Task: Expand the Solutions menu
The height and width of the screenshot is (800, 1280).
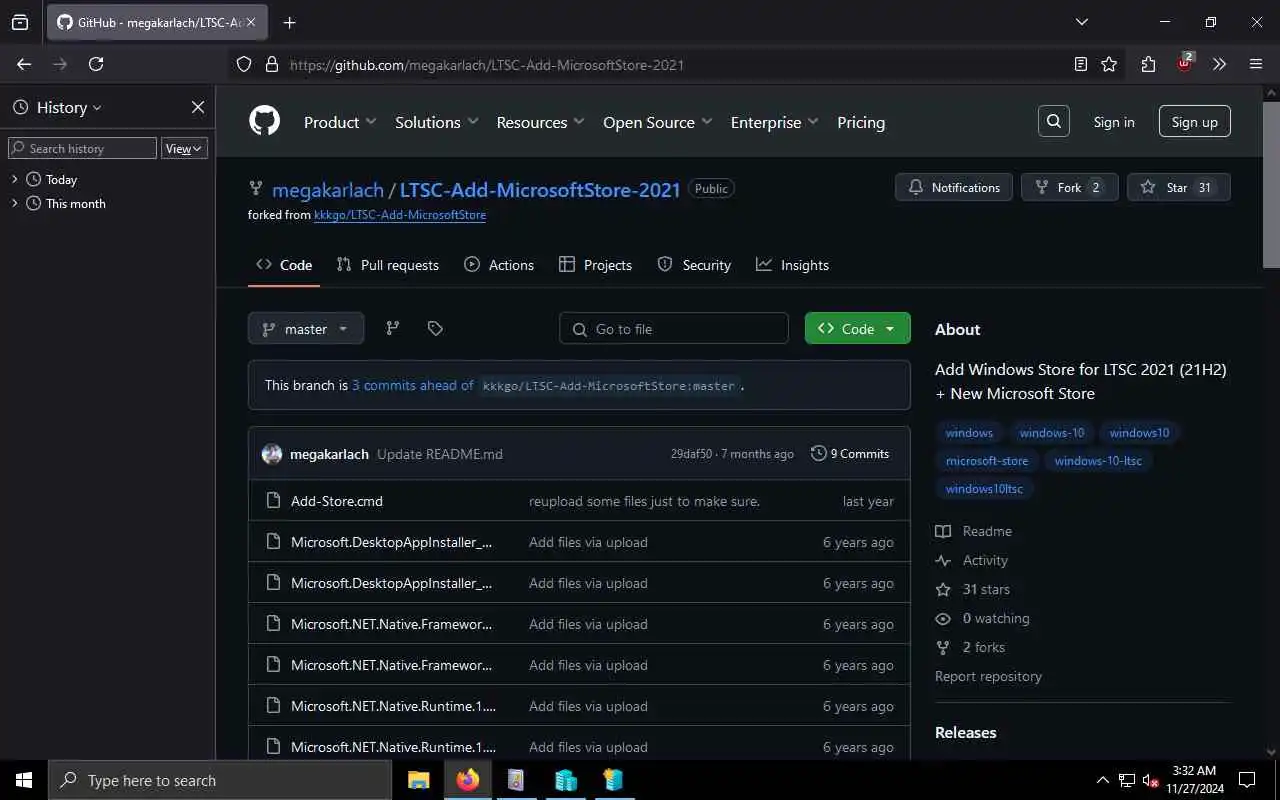Action: point(437,122)
